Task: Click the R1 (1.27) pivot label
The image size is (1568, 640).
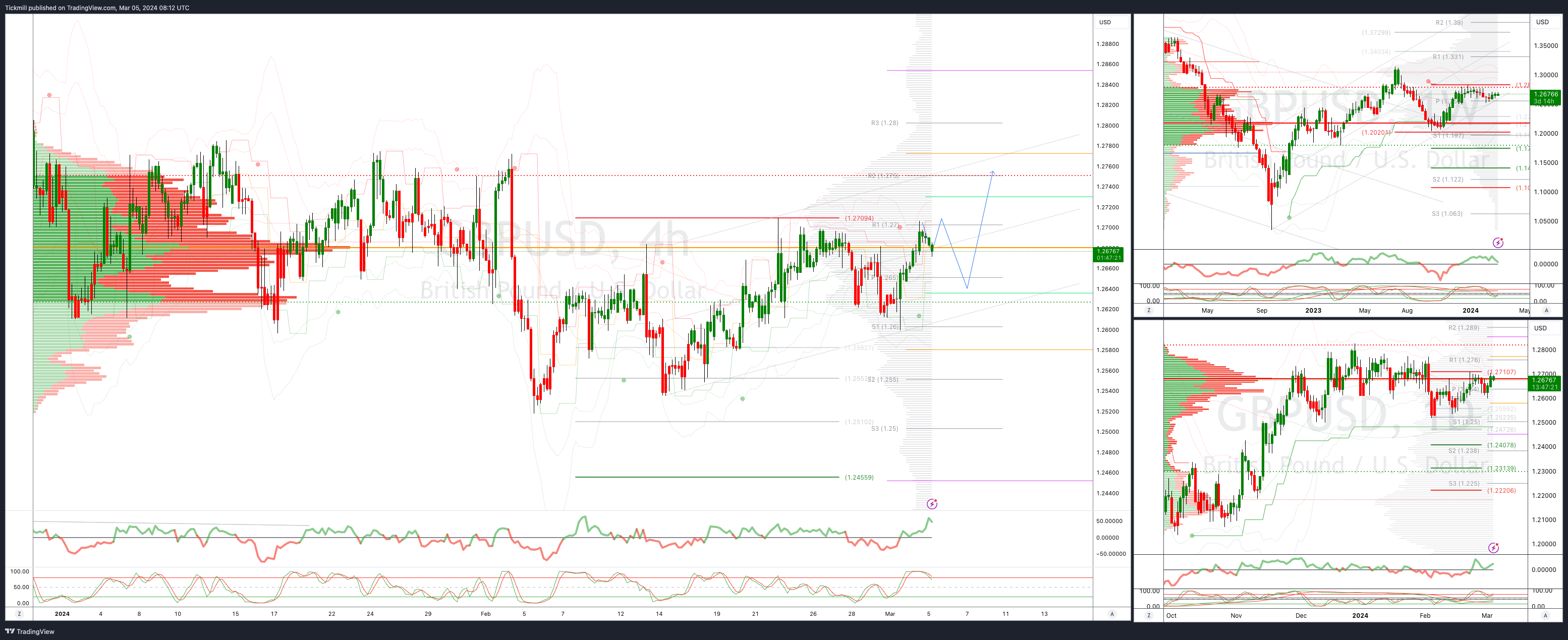Action: [x=885, y=225]
